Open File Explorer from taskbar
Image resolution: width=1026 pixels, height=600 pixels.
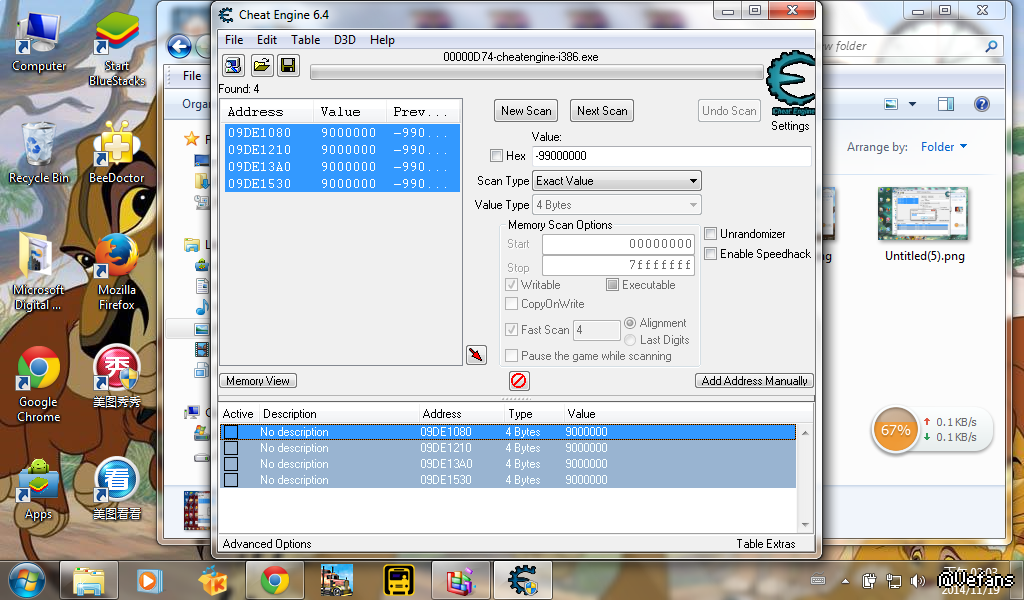pos(89,580)
